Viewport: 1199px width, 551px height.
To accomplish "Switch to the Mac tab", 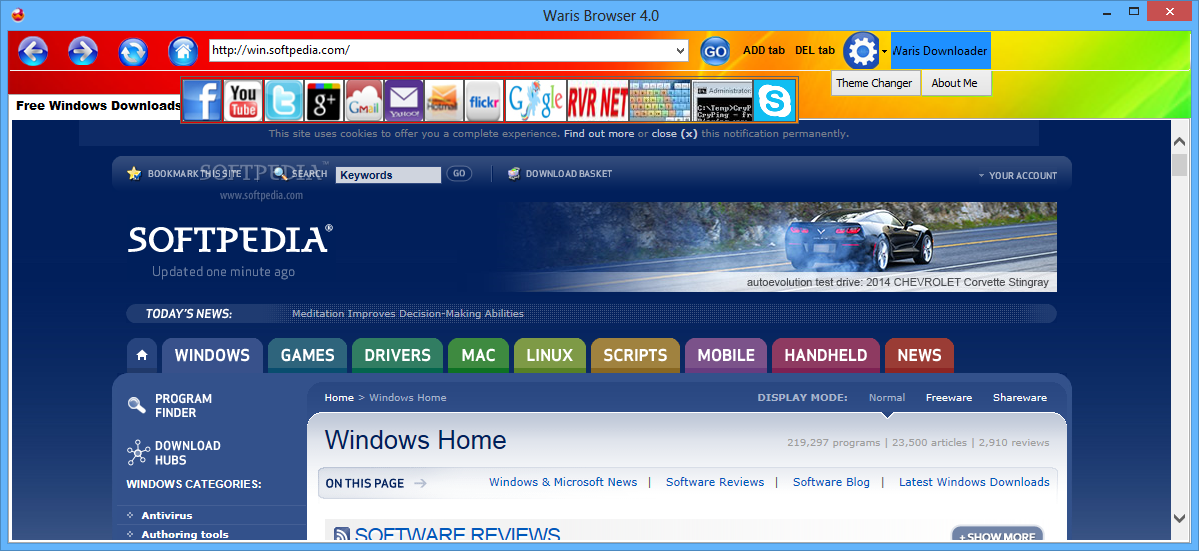I will tap(479, 355).
